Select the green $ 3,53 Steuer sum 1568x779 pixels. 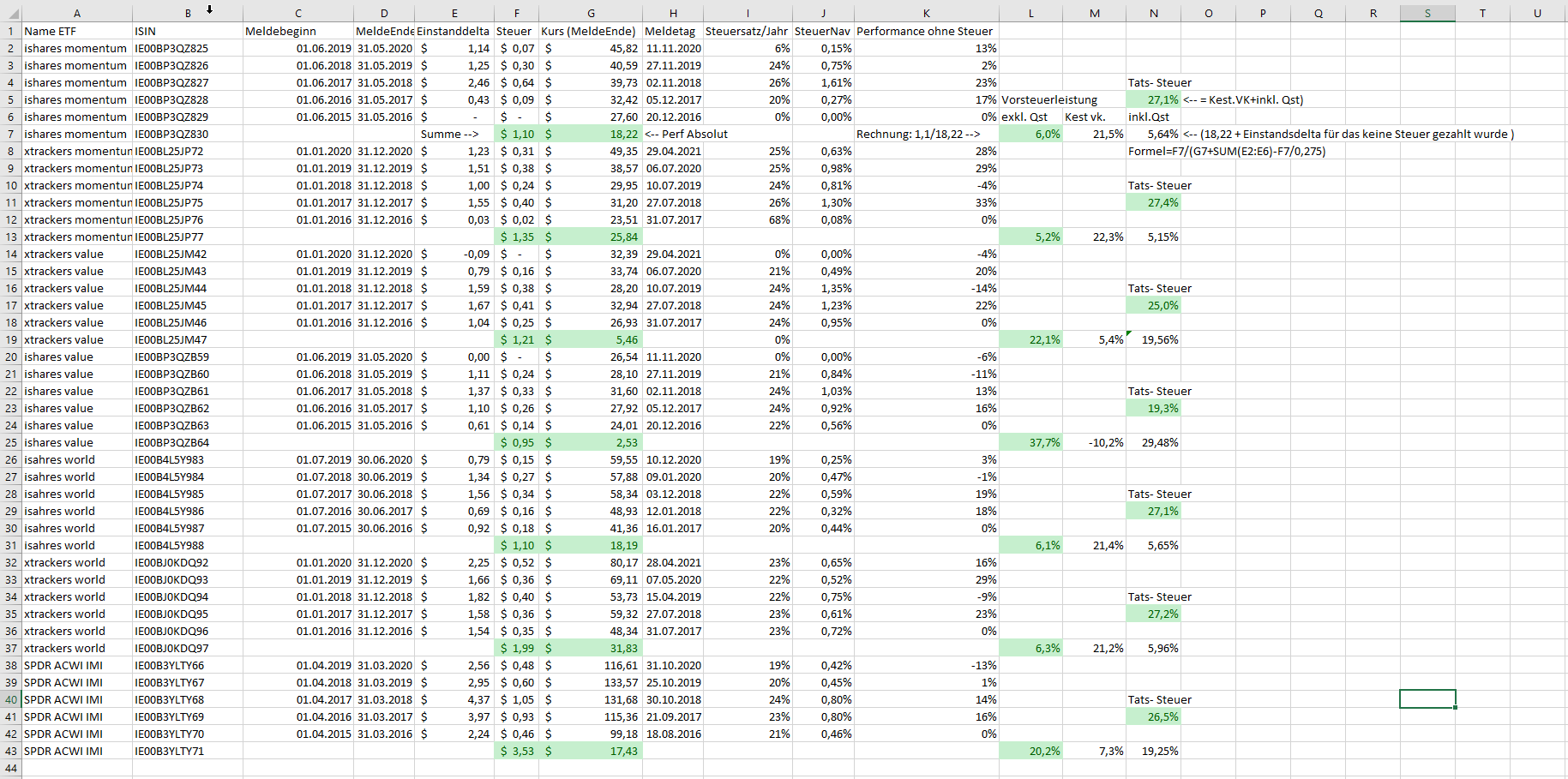tap(516, 751)
